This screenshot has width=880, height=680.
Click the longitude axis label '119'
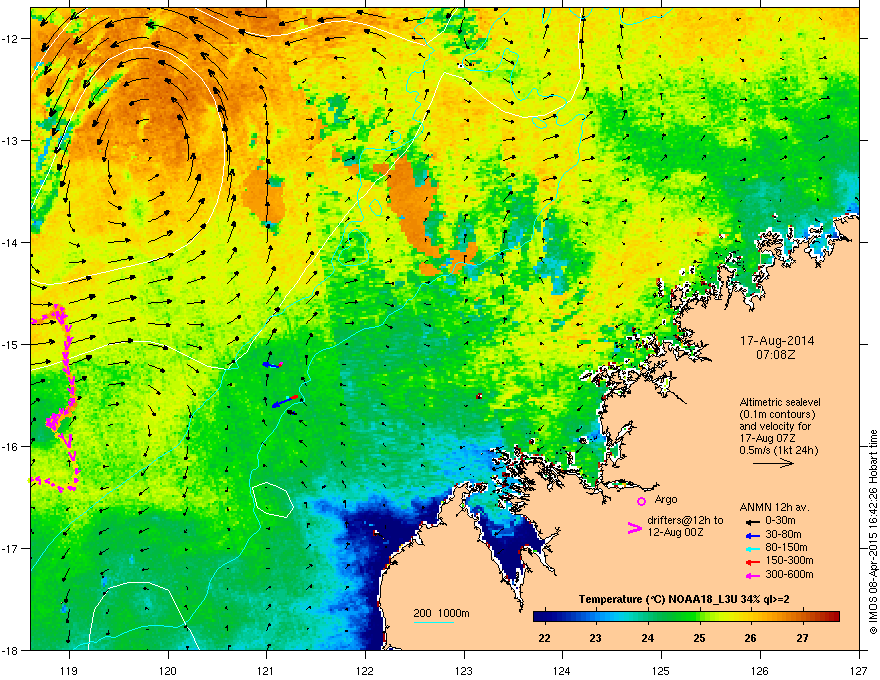pyautogui.click(x=69, y=670)
